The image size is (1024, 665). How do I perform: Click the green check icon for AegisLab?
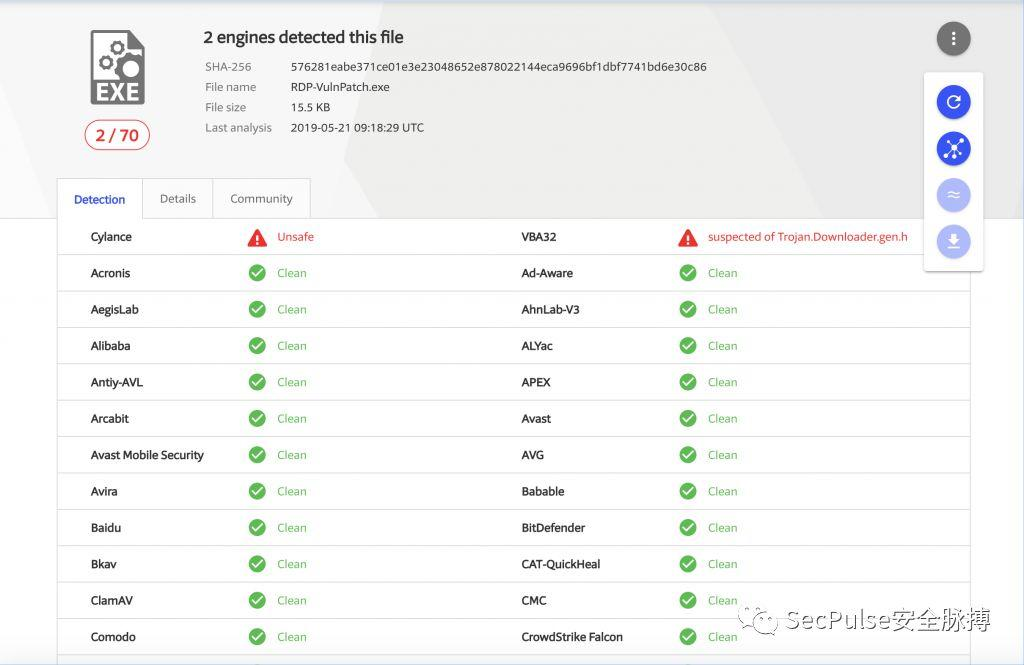pyautogui.click(x=257, y=310)
